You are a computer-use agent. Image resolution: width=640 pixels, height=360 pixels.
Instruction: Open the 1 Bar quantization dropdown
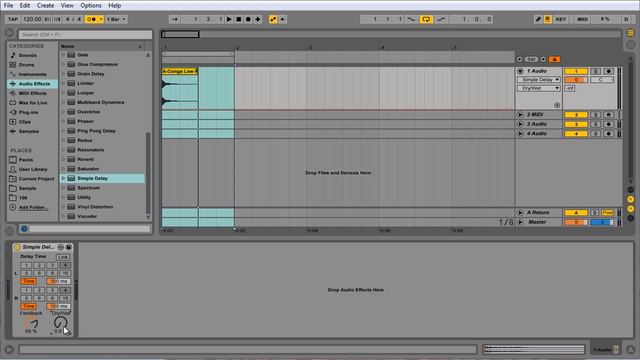116,19
